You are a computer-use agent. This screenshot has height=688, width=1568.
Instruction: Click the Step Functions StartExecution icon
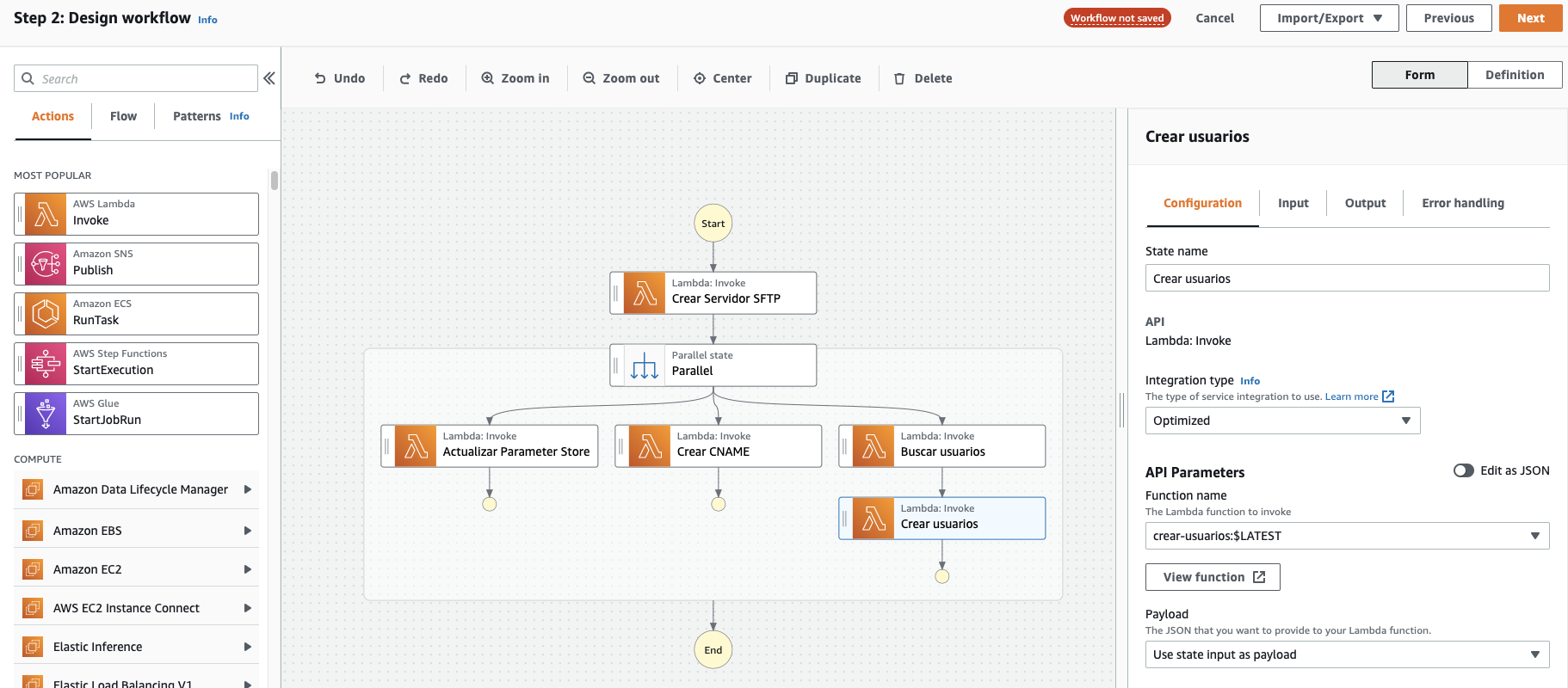pos(46,364)
